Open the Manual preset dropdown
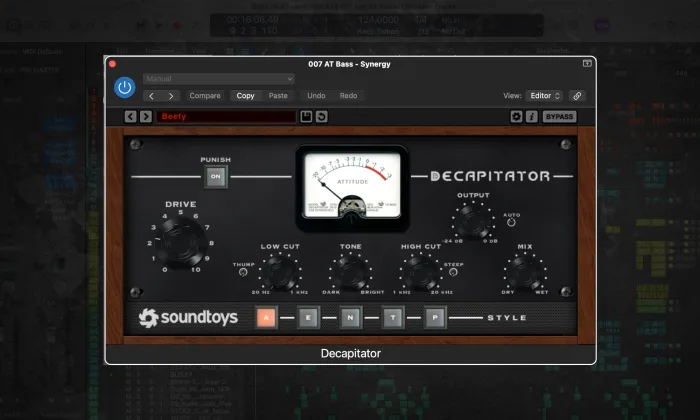The image size is (700, 420). tap(218, 78)
